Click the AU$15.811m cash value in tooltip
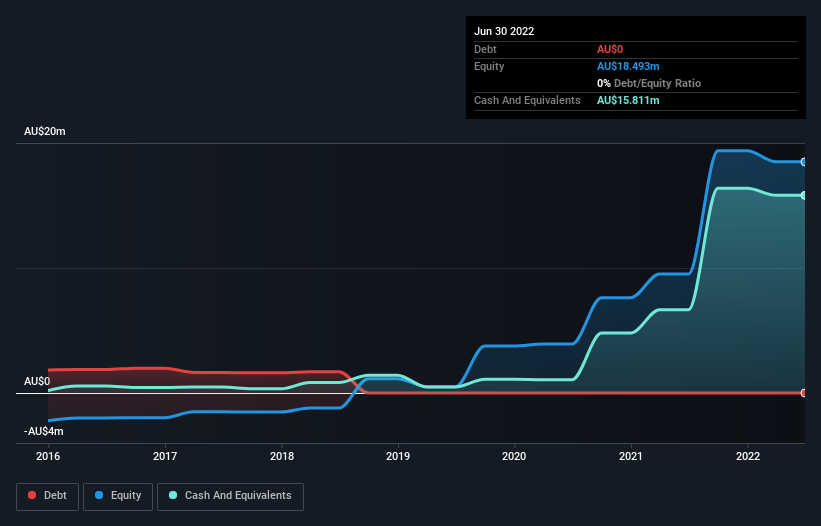The image size is (821, 526). pyautogui.click(x=628, y=100)
